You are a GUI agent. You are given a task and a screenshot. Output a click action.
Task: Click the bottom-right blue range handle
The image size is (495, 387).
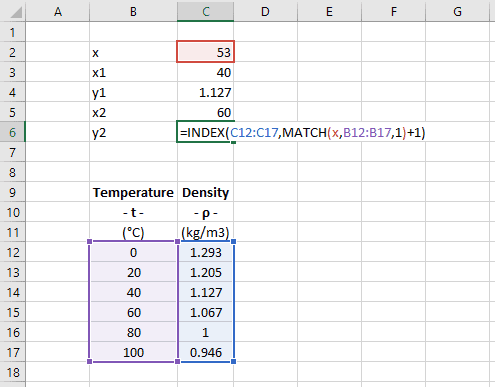pyautogui.click(x=233, y=361)
